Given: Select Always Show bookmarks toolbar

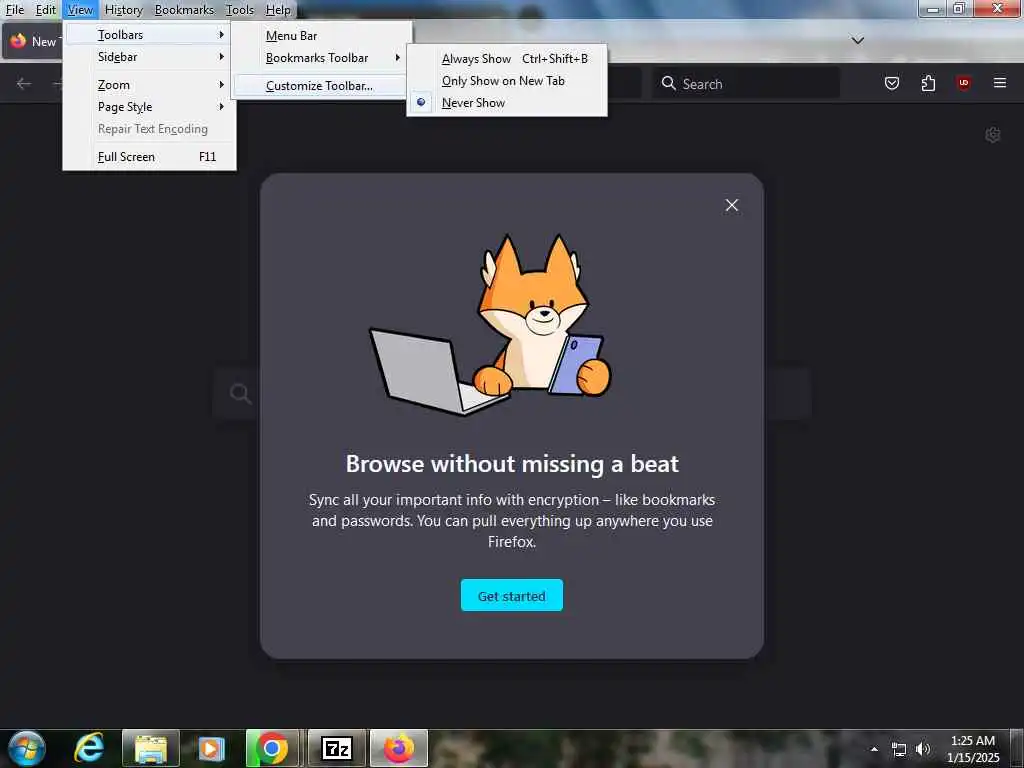Looking at the screenshot, I should (x=507, y=59).
